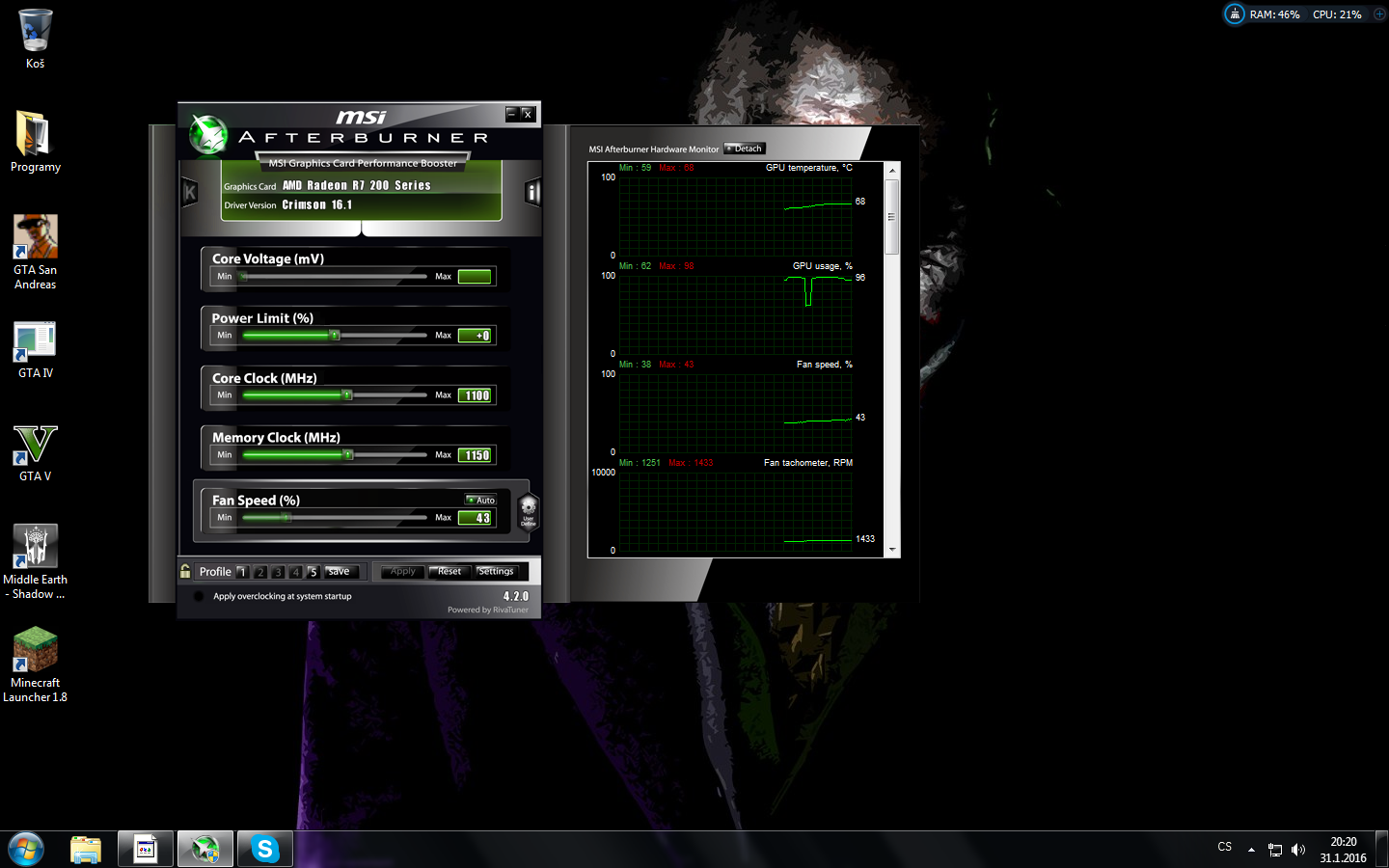Click the Crimson 16.1 driver version text
1389x868 pixels.
coord(317,204)
